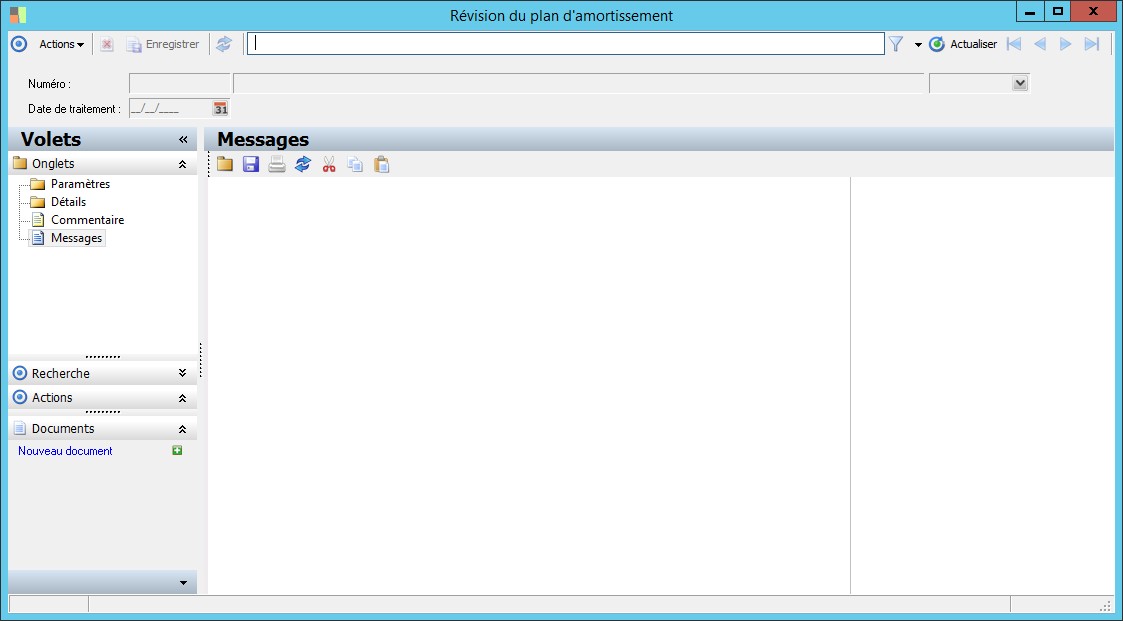Collapse the Documents section
The width and height of the screenshot is (1123, 621).
point(183,429)
